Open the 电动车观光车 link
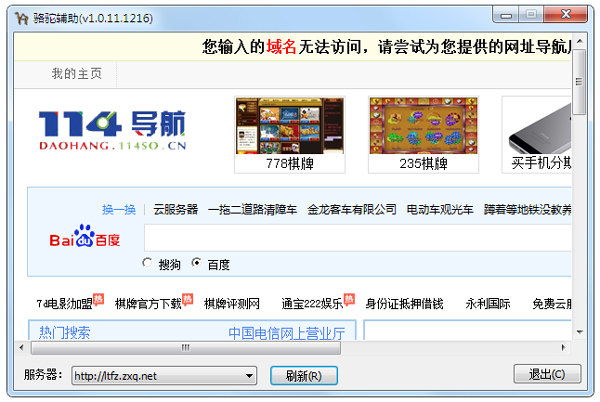Image resolution: width=600 pixels, height=402 pixels. 440,210
